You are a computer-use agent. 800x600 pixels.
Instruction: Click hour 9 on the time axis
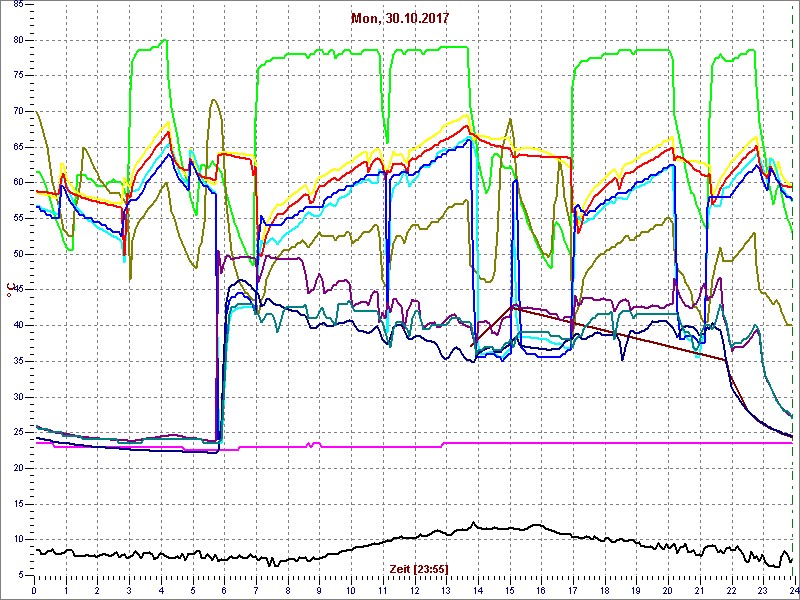pyautogui.click(x=319, y=589)
